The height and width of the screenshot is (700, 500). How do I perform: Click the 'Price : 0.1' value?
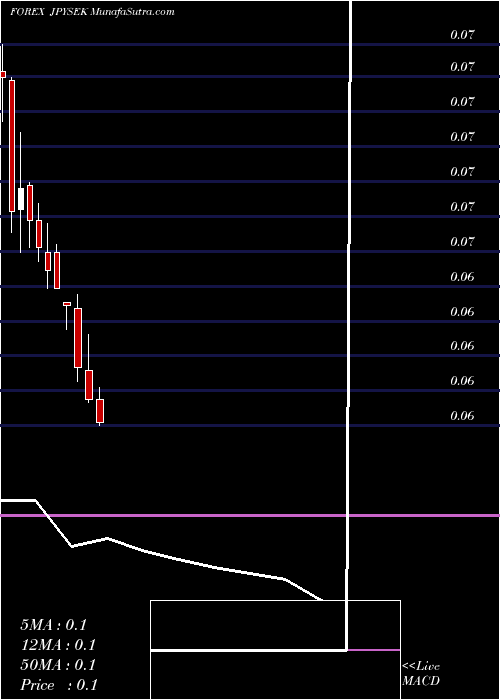[59, 685]
